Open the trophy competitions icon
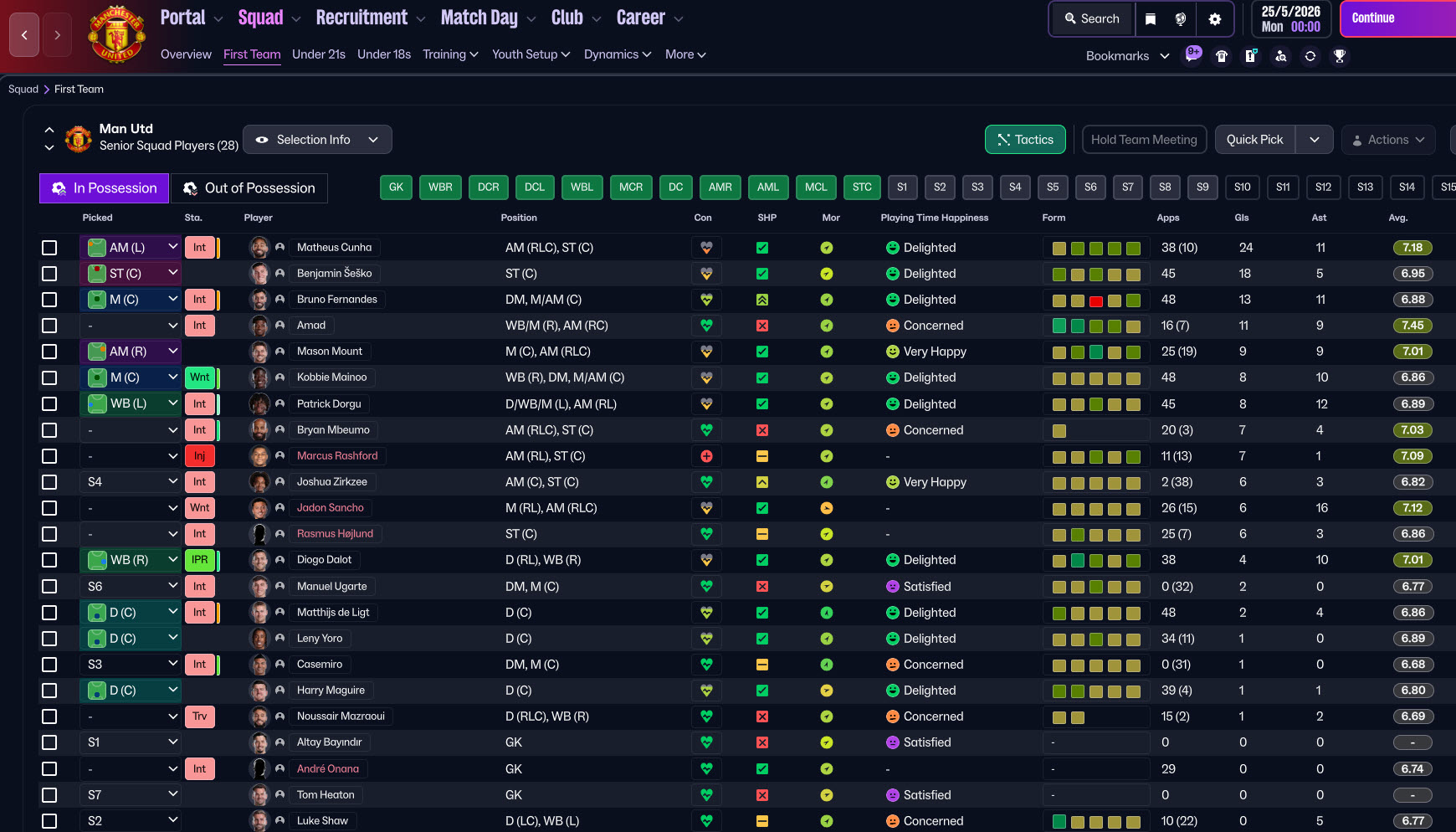The height and width of the screenshot is (832, 1456). [1340, 56]
